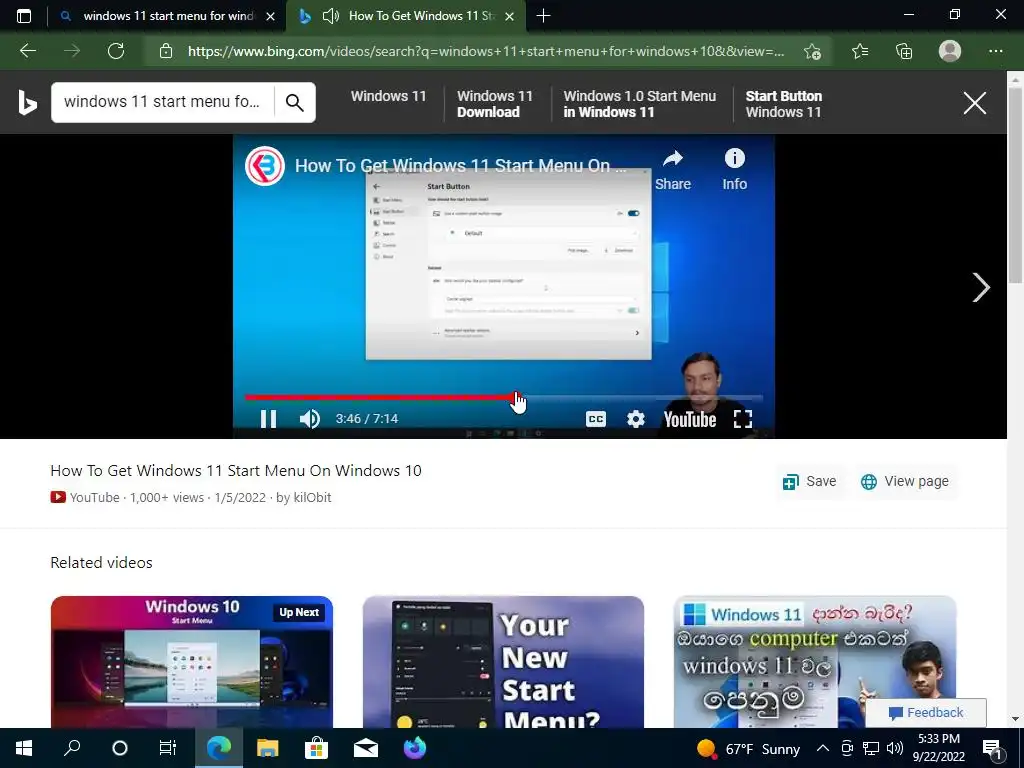
Task: Open notification center icon
Action: 992,748
